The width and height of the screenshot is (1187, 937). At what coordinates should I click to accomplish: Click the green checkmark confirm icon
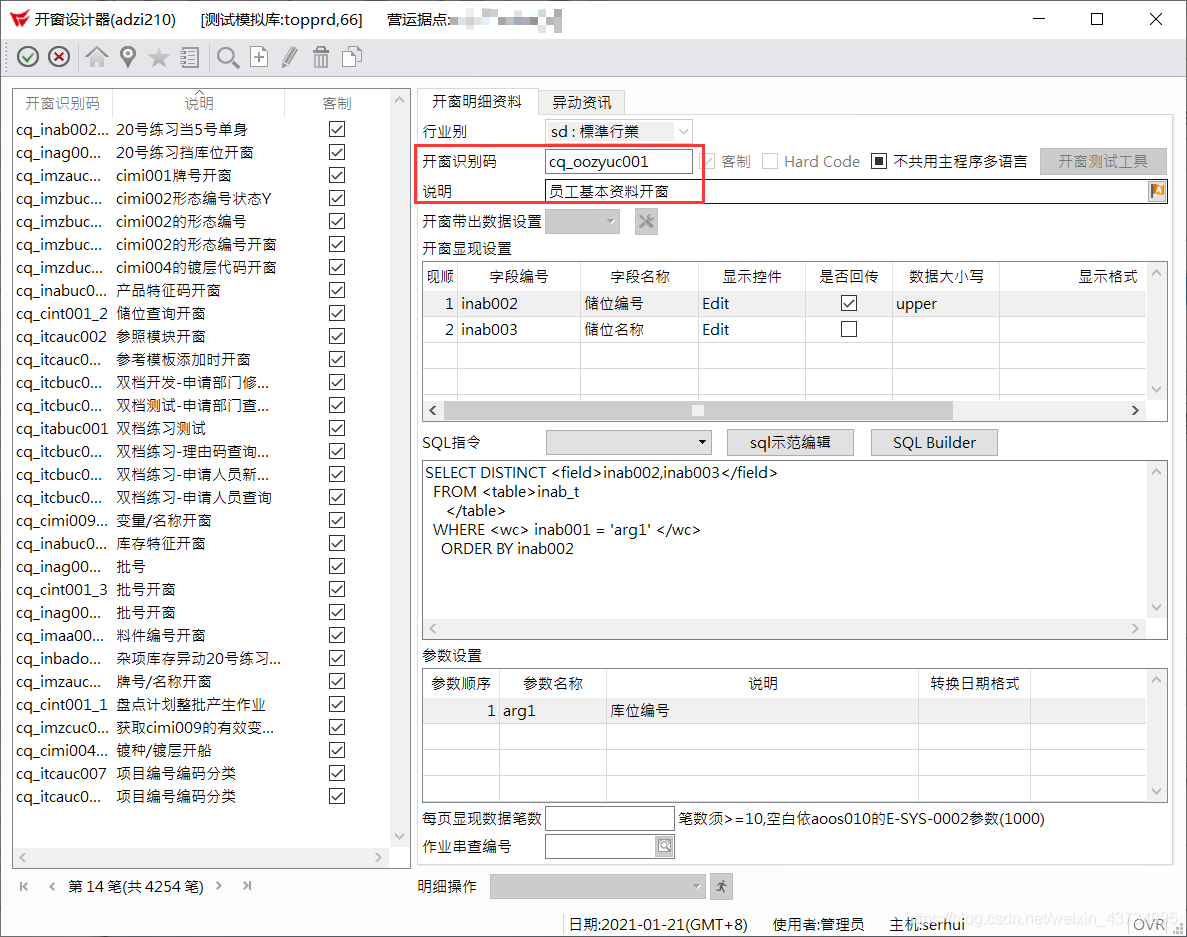[x=28, y=57]
